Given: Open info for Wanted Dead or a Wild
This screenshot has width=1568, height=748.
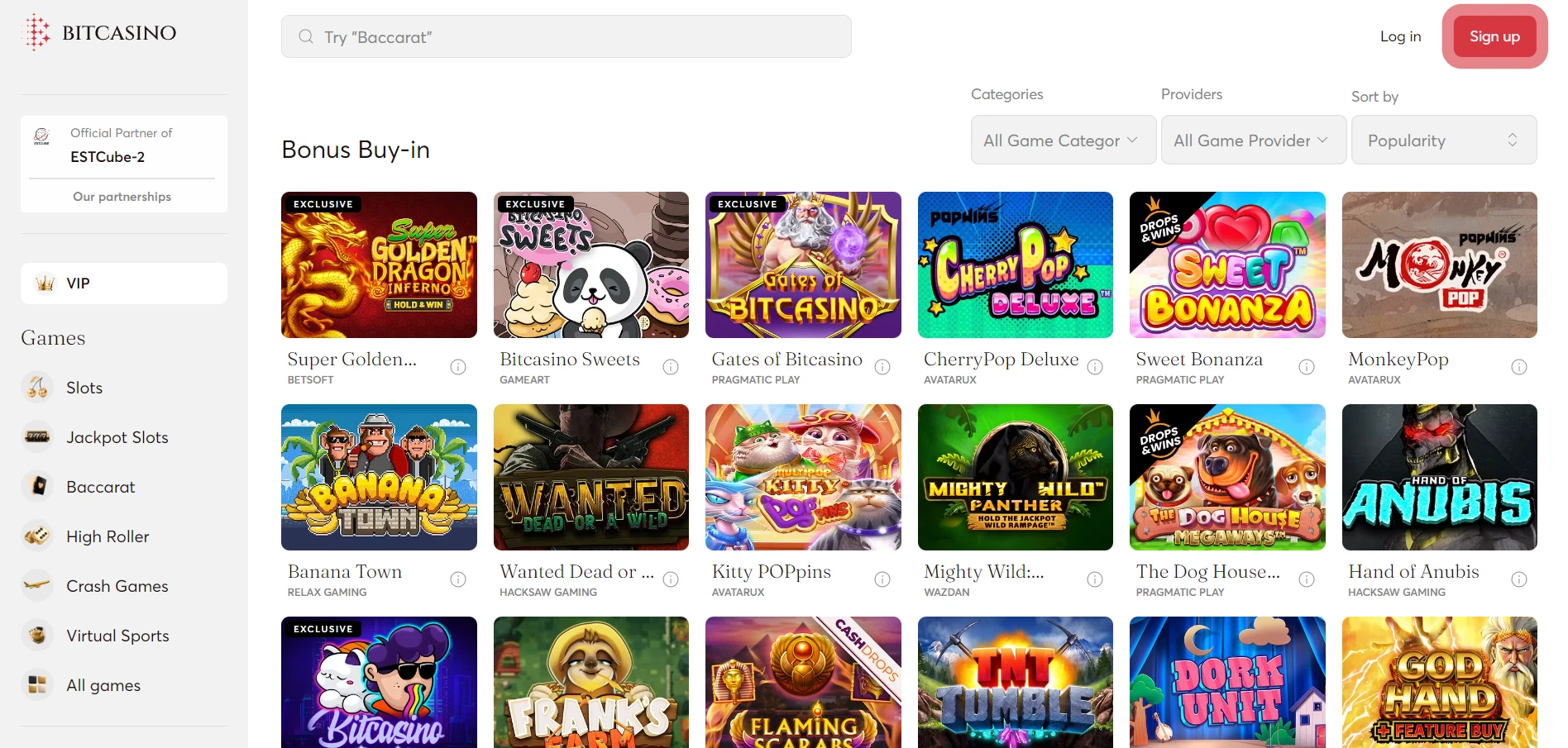Looking at the screenshot, I should coord(671,579).
